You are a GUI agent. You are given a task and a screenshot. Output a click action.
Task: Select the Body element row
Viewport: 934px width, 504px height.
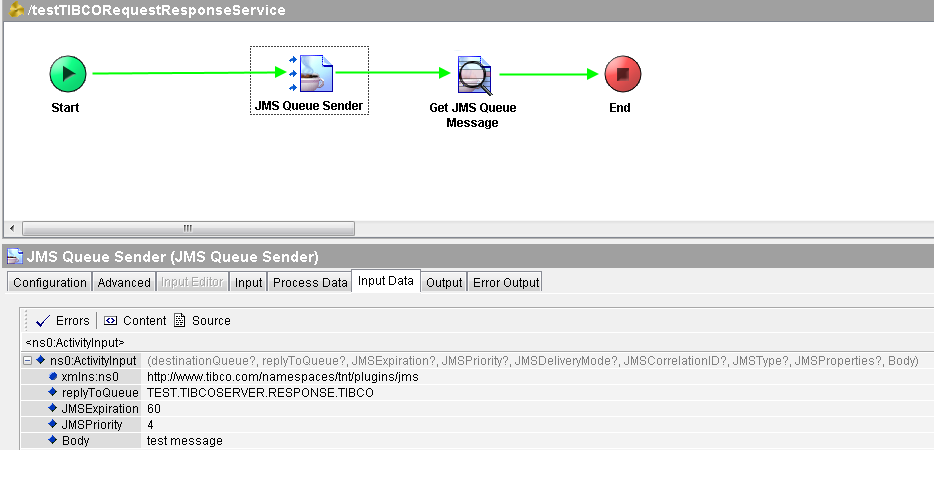[x=75, y=441]
